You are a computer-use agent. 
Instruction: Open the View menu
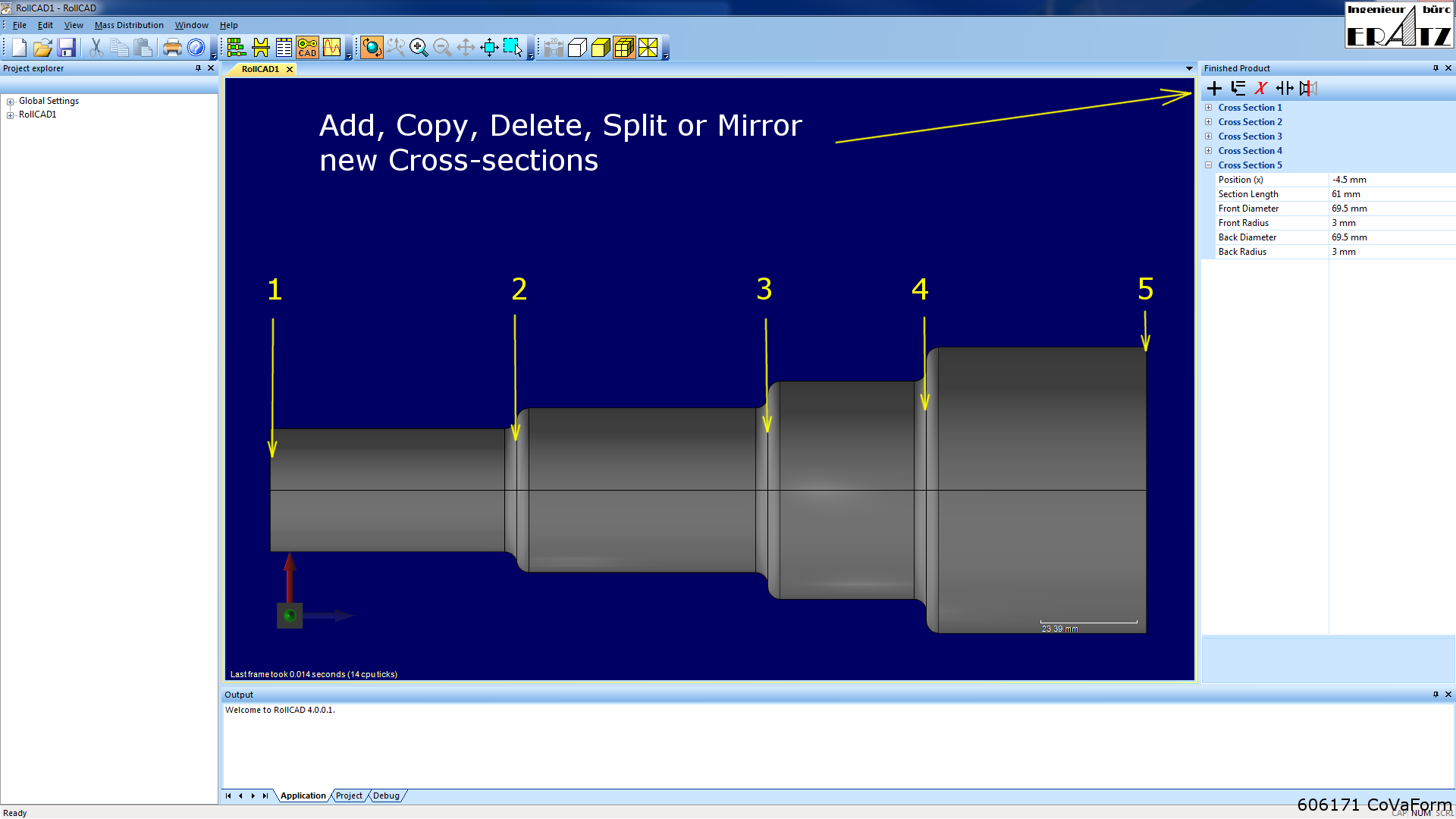pyautogui.click(x=74, y=25)
